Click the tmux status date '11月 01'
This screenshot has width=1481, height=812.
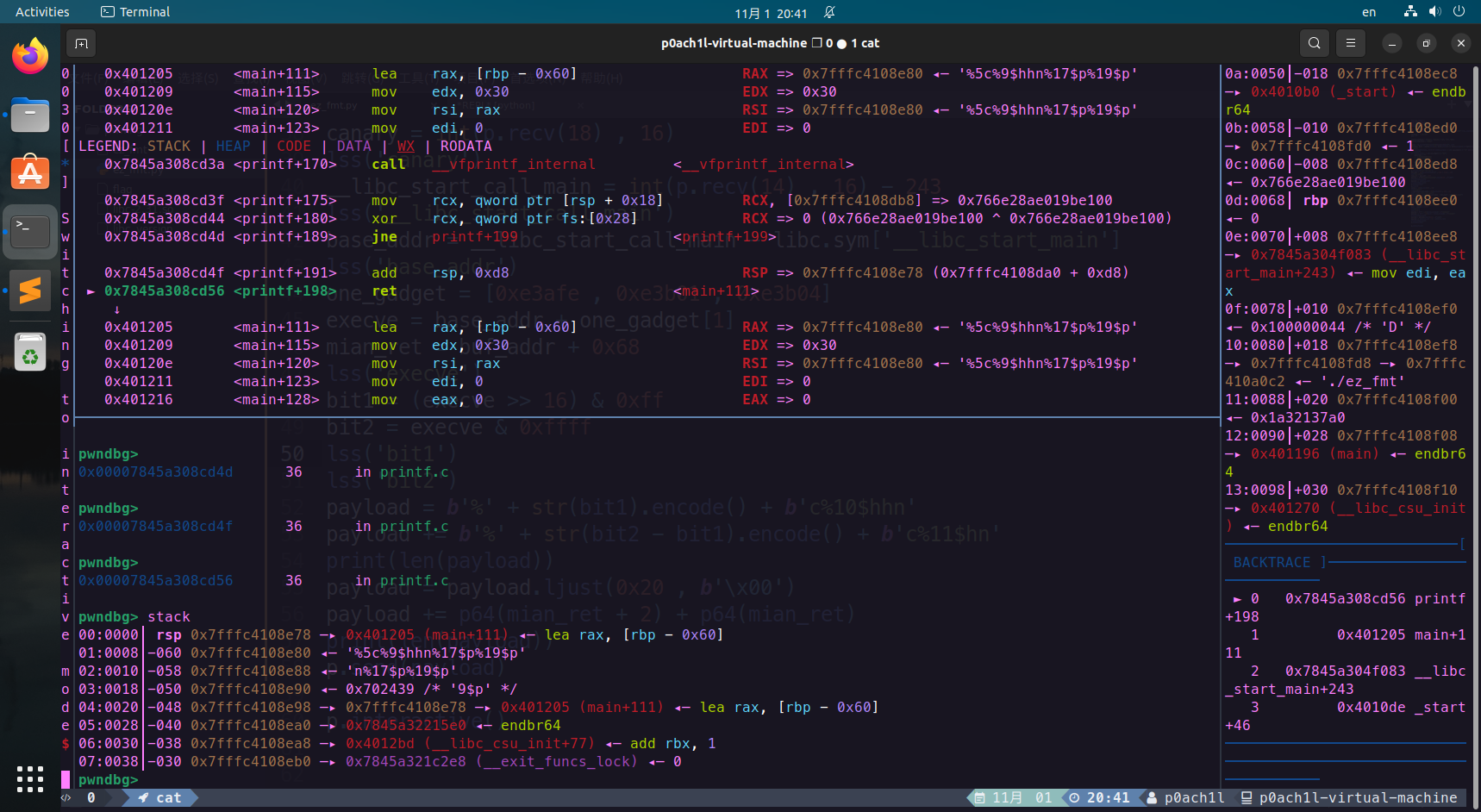coord(1022,798)
